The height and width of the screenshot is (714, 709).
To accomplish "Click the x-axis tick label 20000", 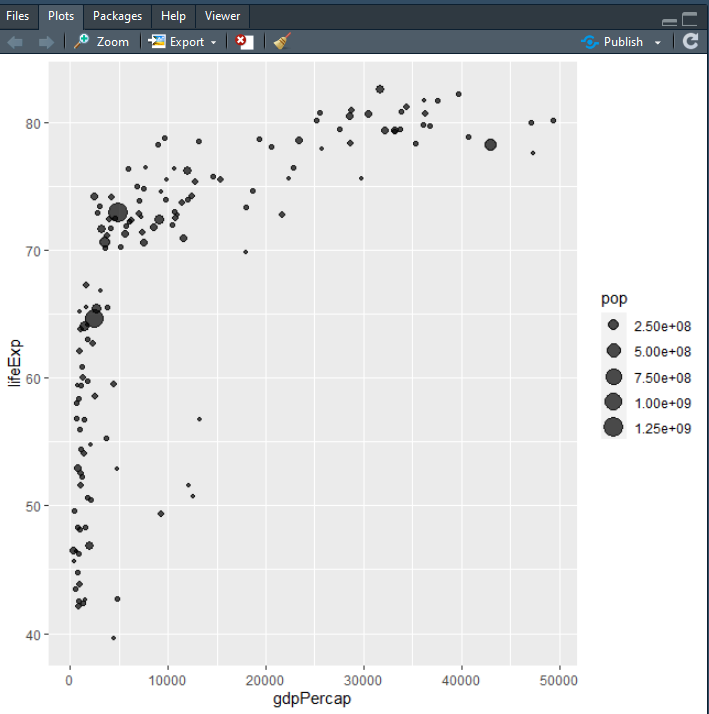I will coord(265,681).
